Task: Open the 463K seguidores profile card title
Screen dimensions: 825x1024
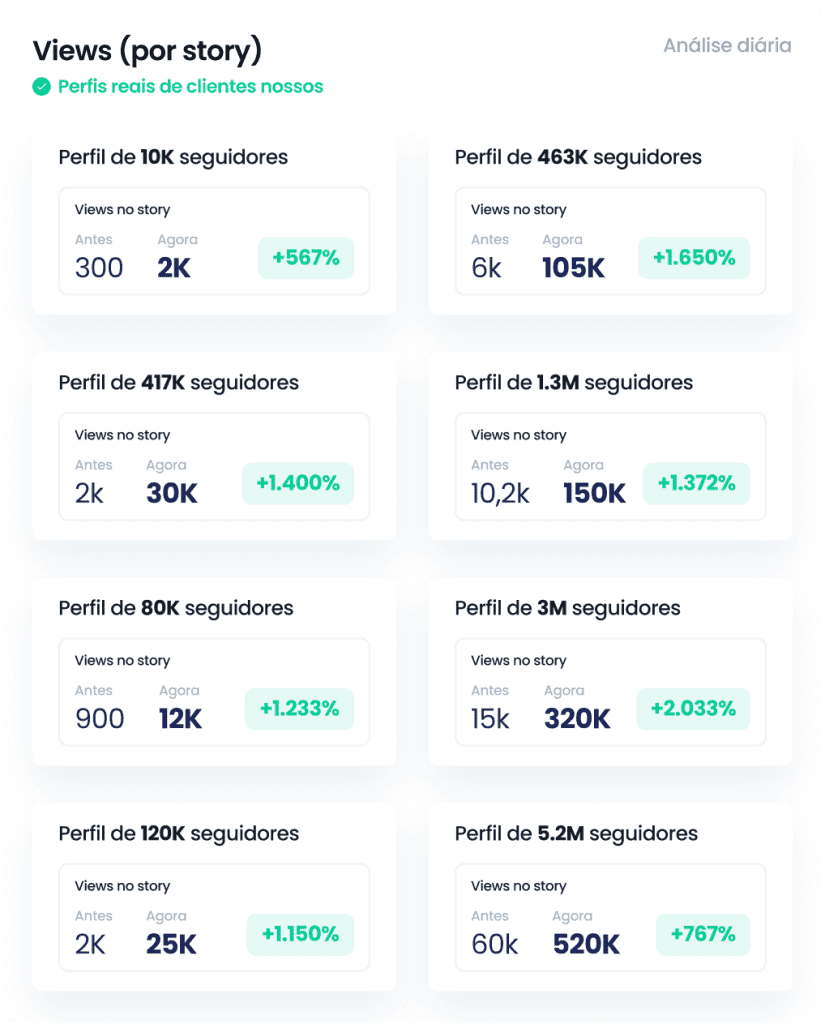Action: pos(578,157)
